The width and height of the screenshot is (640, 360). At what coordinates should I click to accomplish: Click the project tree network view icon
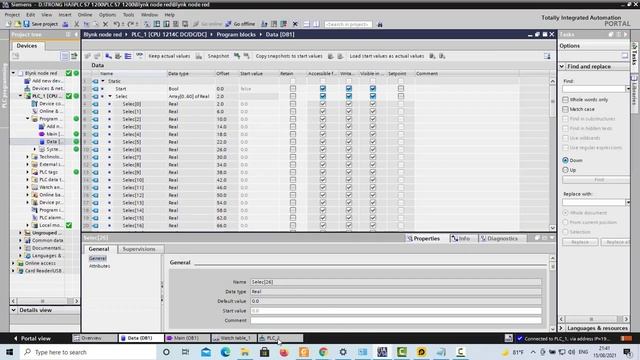[x=74, y=56]
